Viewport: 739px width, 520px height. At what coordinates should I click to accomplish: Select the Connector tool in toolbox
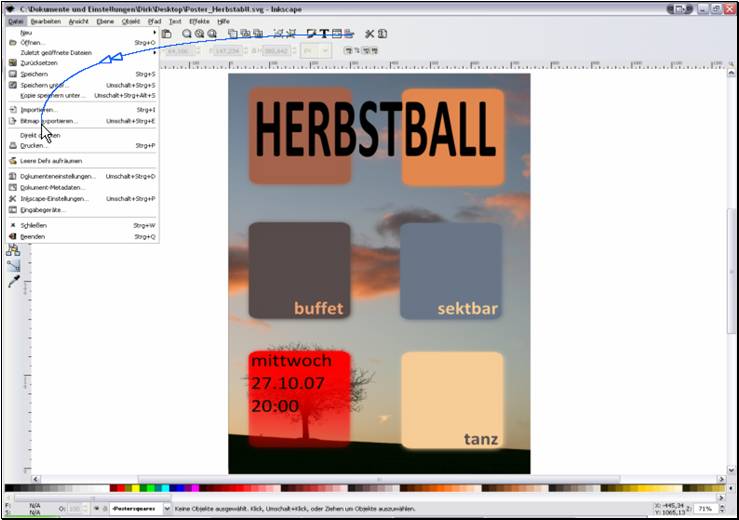(x=13, y=251)
